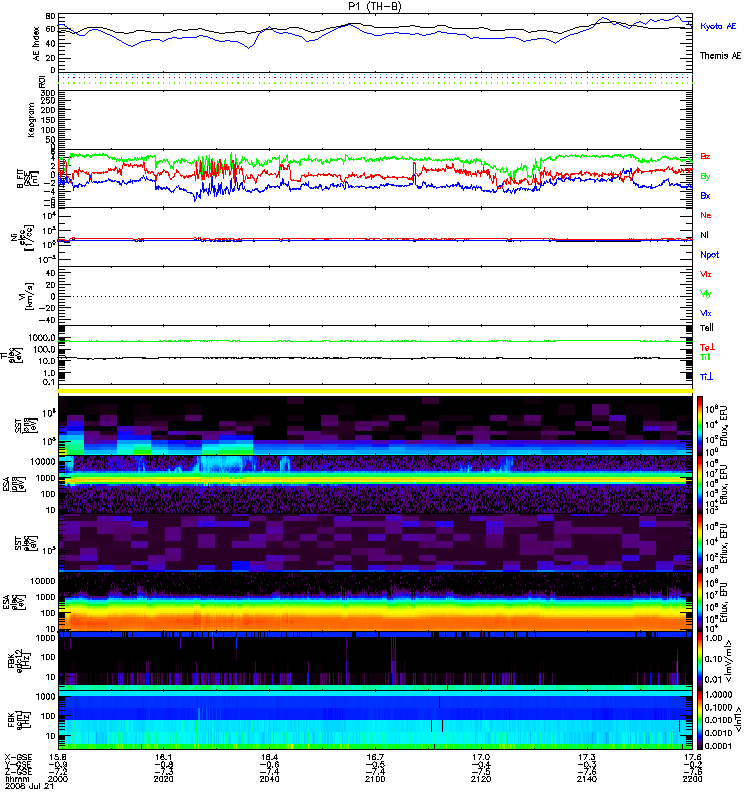Click the topmost Eflux color bar
This screenshot has height=800, width=750.
[x=700, y=424]
